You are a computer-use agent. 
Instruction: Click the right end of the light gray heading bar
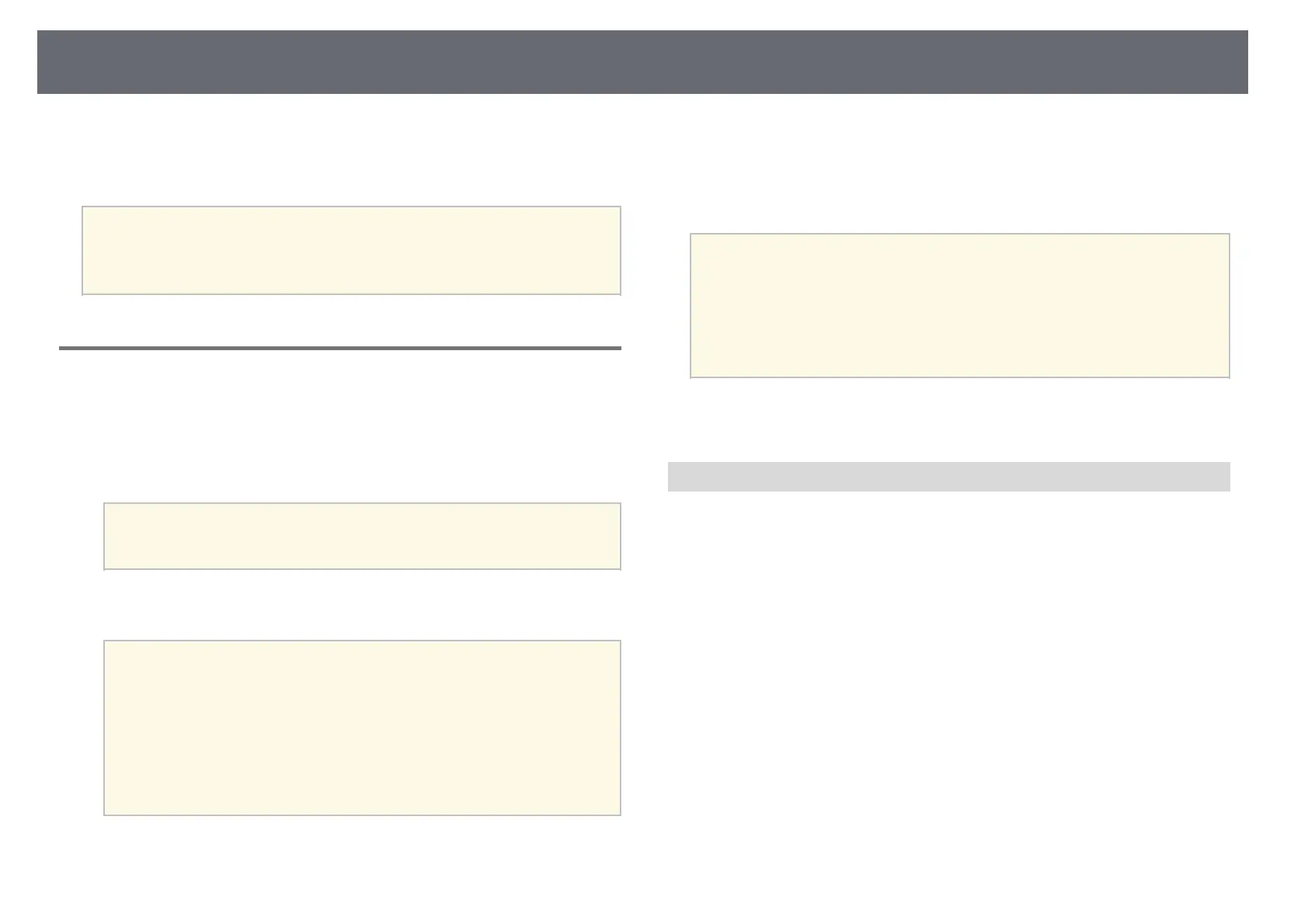(1222, 477)
